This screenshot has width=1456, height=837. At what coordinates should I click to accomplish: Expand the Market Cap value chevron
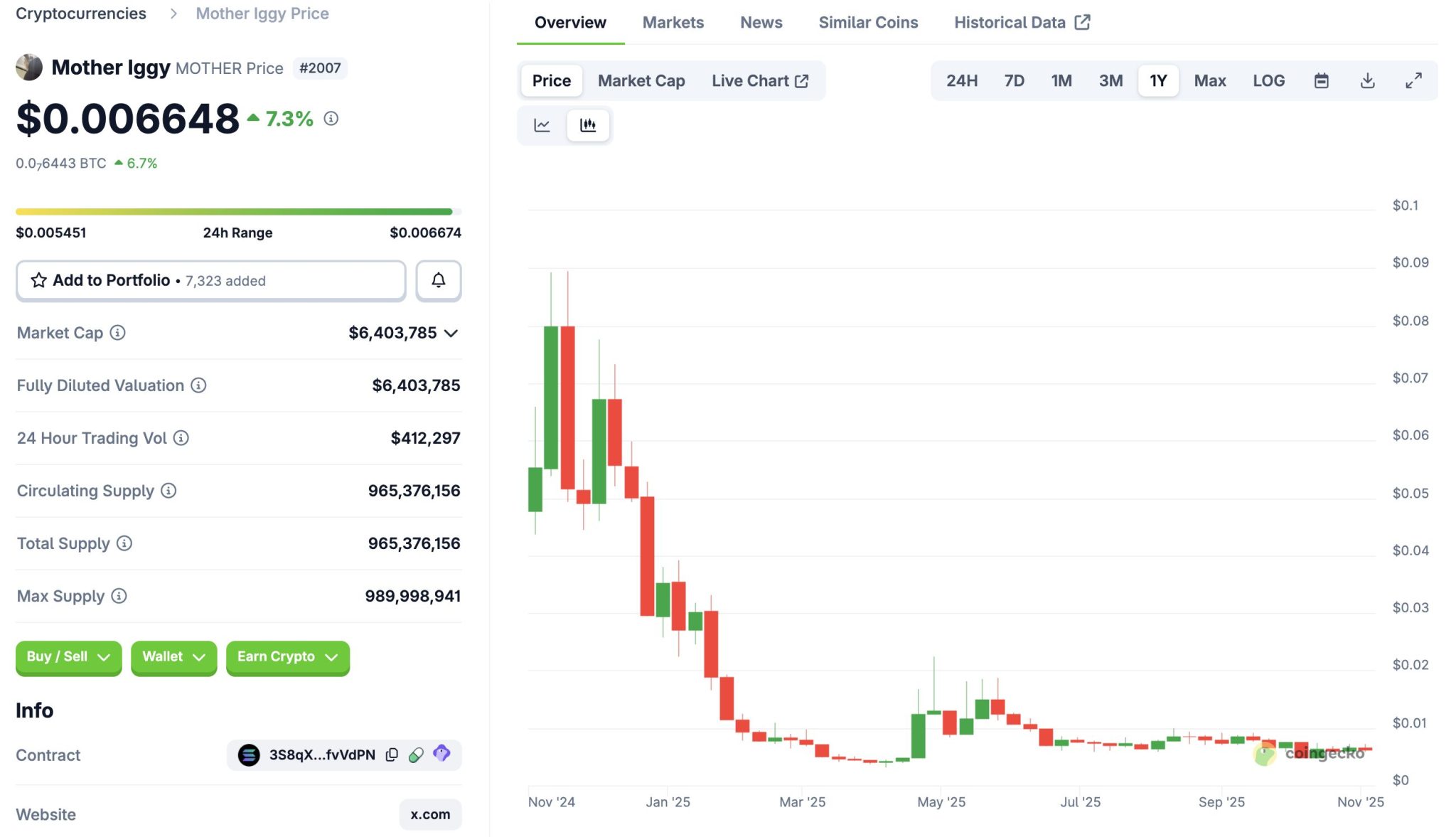click(451, 333)
